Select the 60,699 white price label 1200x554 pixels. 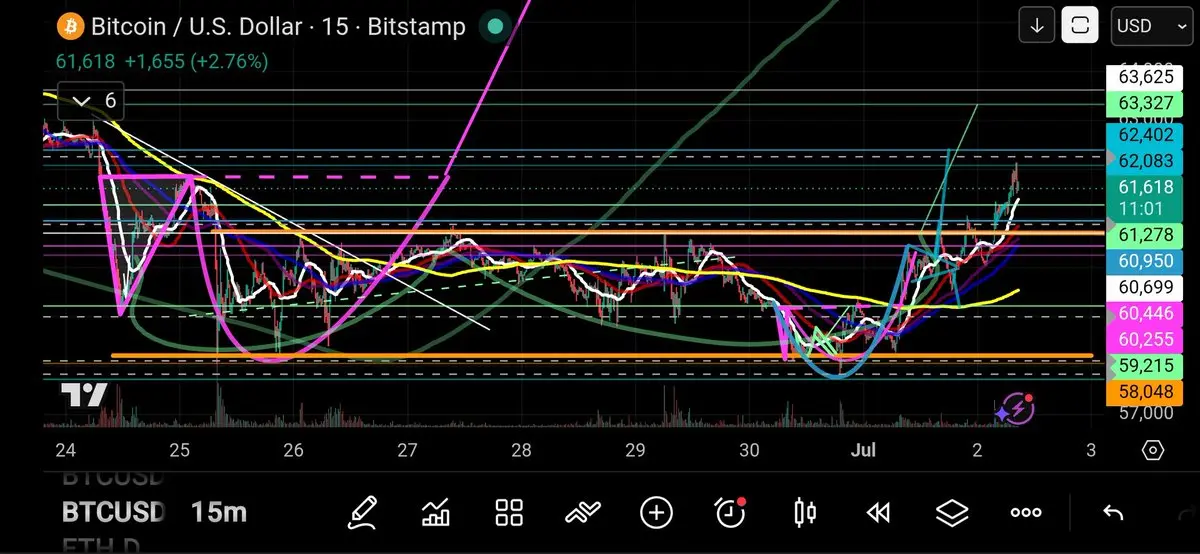[x=1146, y=289]
